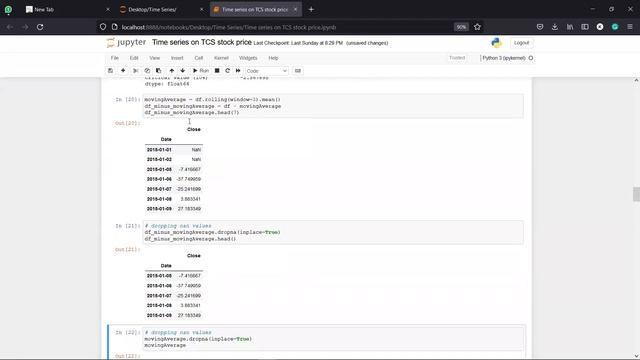The image size is (640, 360).
Task: Restart the kernel icon
Action: tap(228, 71)
